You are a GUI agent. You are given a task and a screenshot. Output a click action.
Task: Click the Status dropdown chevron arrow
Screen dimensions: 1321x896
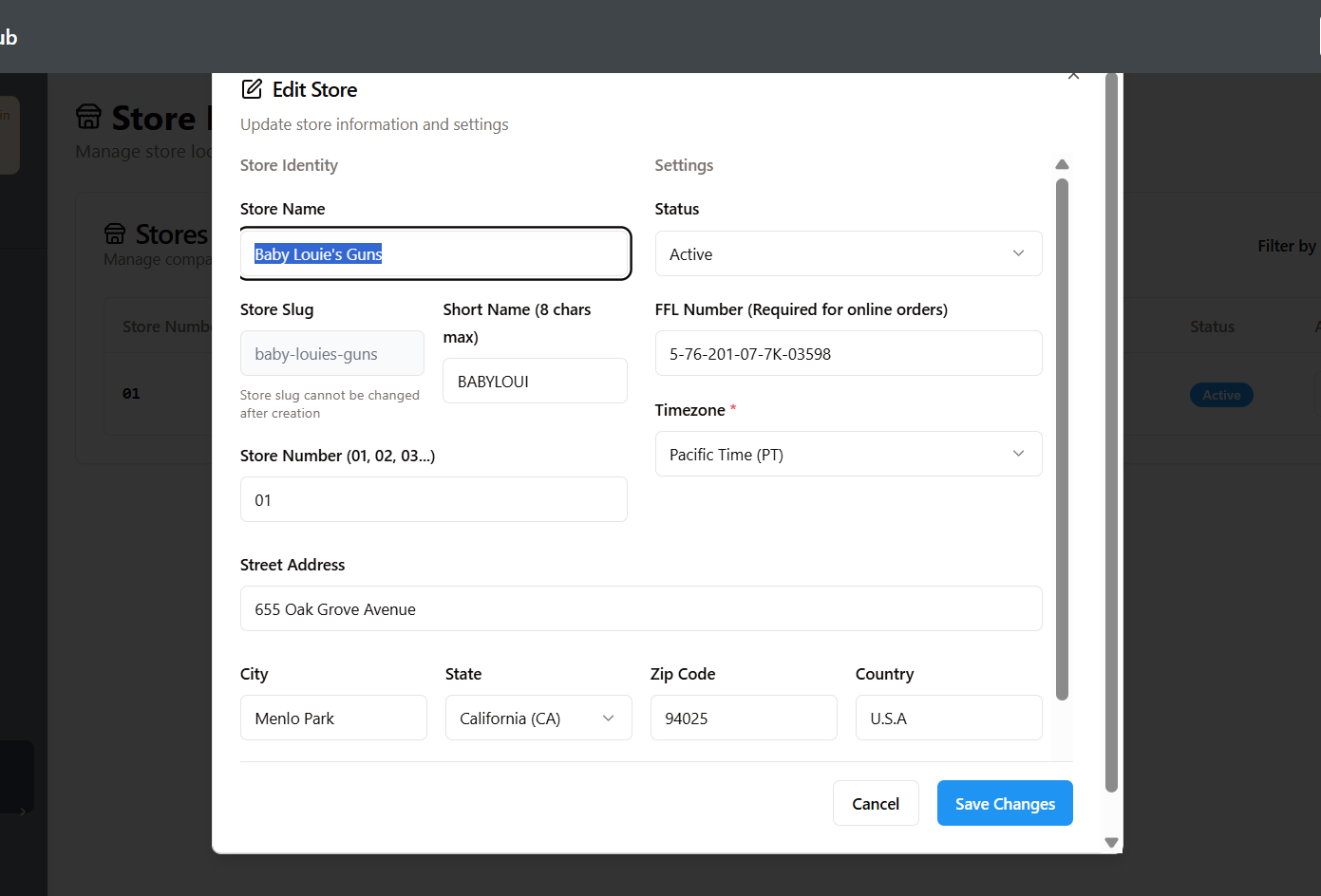[1018, 253]
